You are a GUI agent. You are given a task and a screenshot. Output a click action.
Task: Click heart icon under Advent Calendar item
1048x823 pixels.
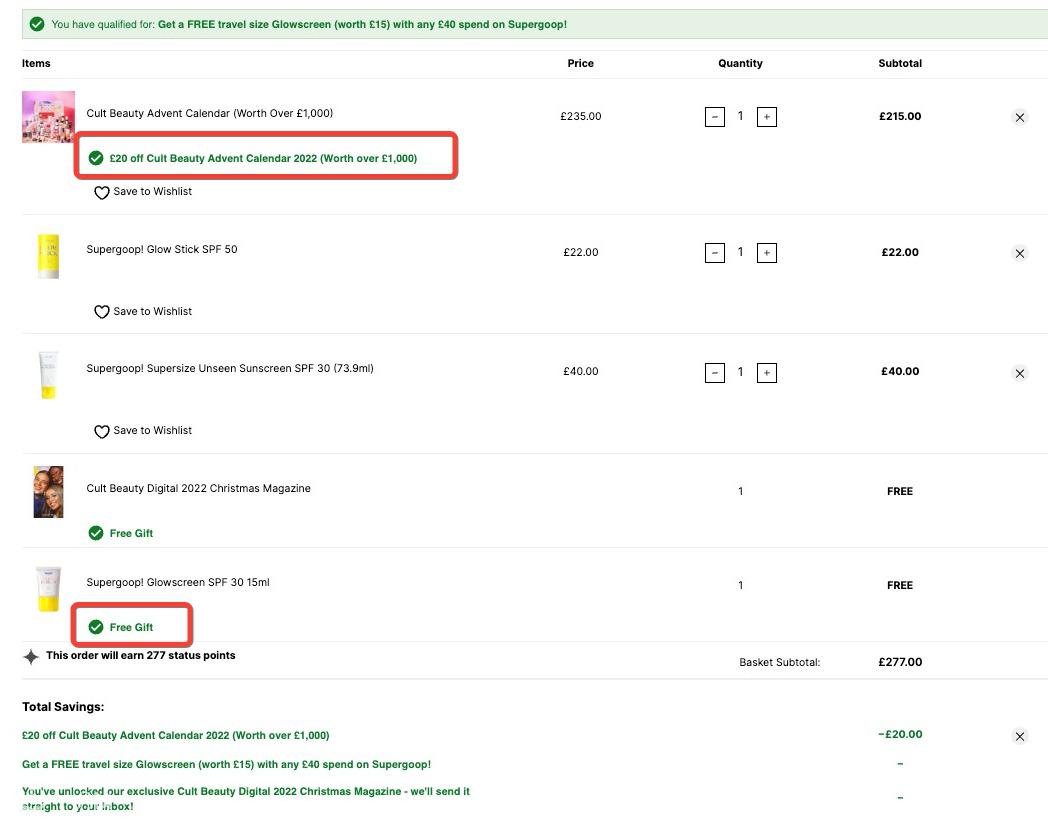tap(102, 193)
